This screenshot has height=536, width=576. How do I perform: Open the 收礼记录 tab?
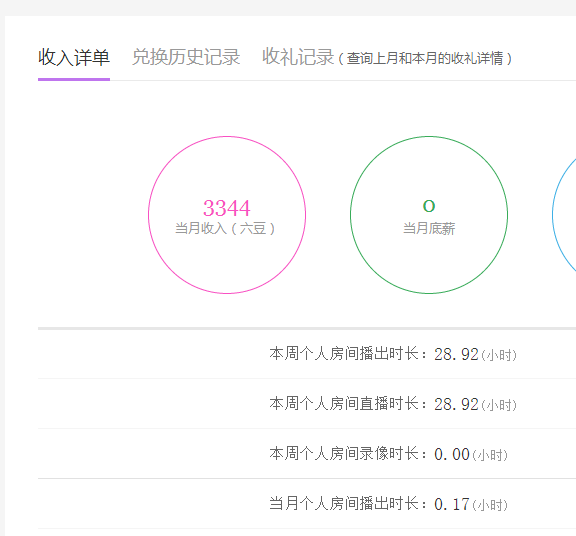pyautogui.click(x=298, y=57)
